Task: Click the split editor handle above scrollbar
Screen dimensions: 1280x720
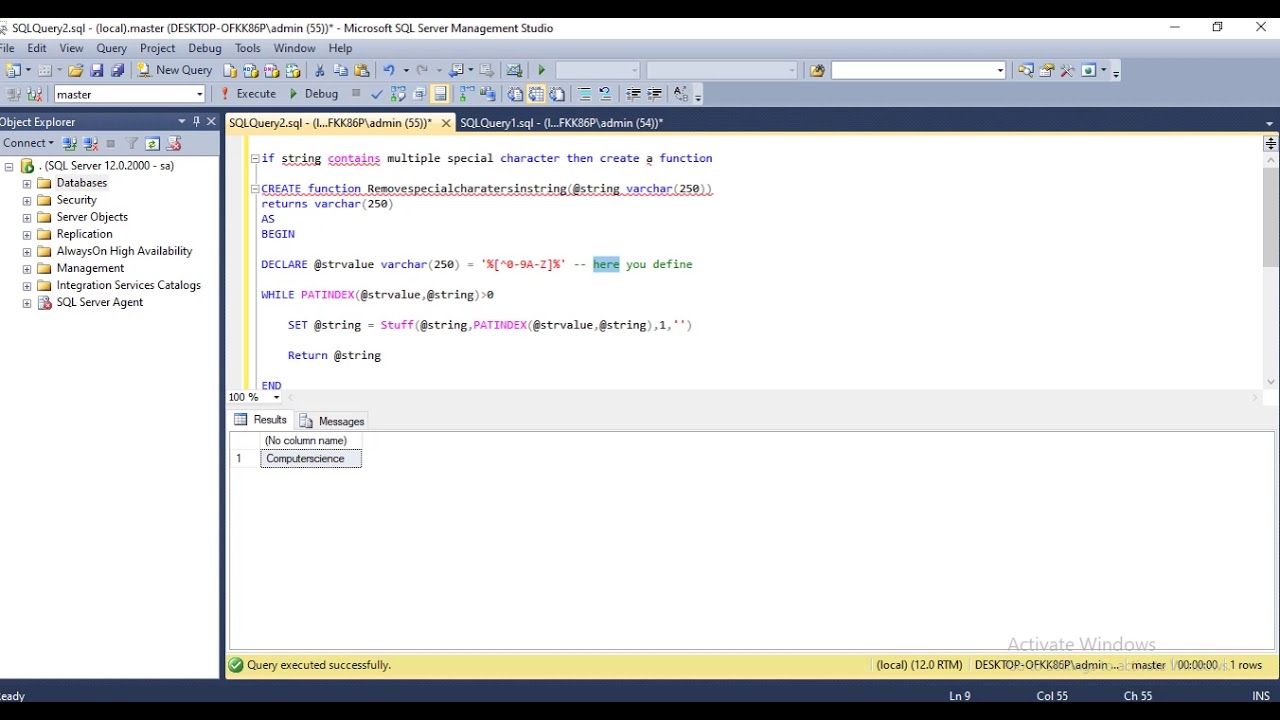Action: click(1270, 144)
